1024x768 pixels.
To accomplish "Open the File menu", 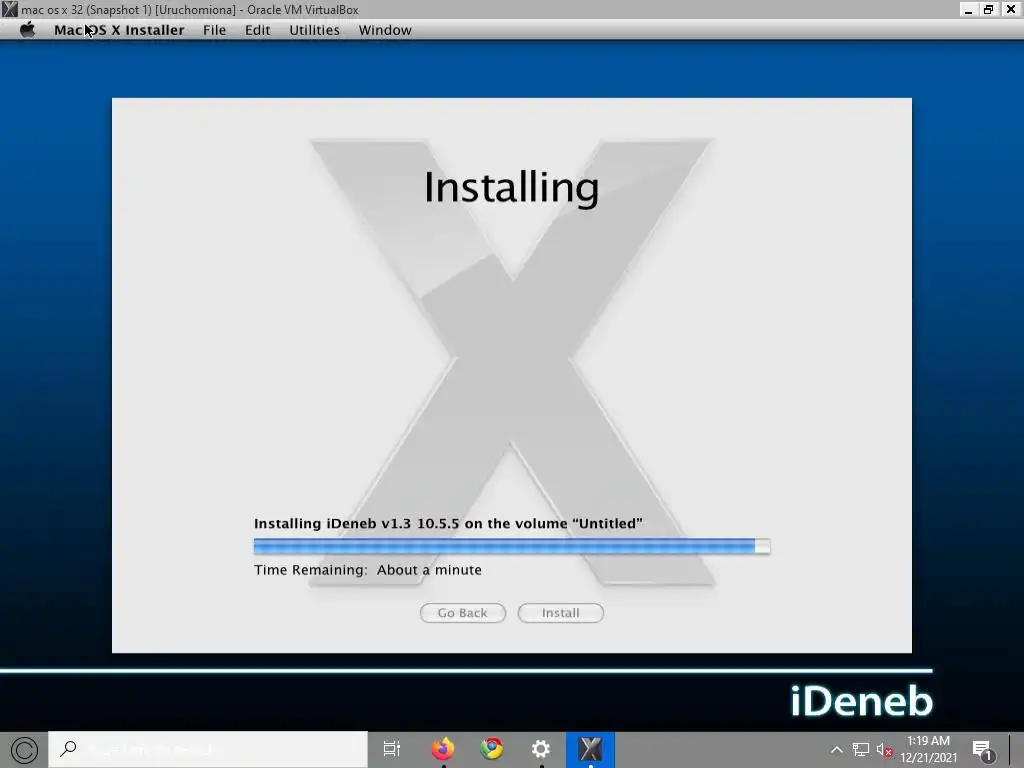I will click(x=214, y=30).
